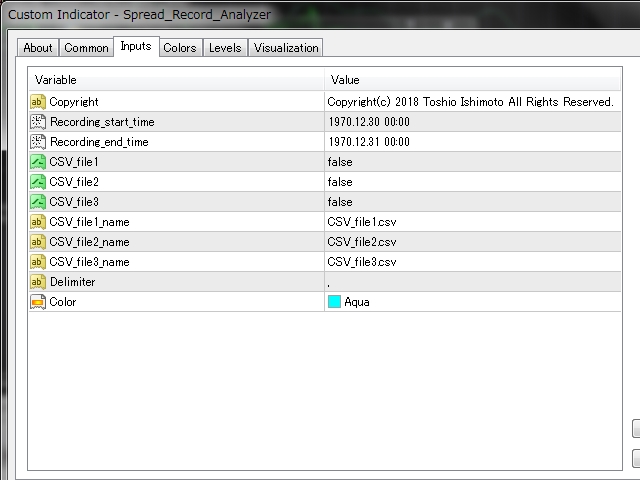Select the CSV_file1 false value
This screenshot has width=640, height=480.
(x=340, y=162)
